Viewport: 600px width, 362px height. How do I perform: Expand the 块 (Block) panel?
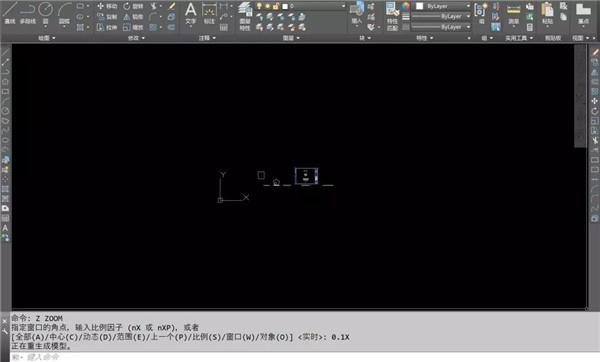(x=365, y=38)
